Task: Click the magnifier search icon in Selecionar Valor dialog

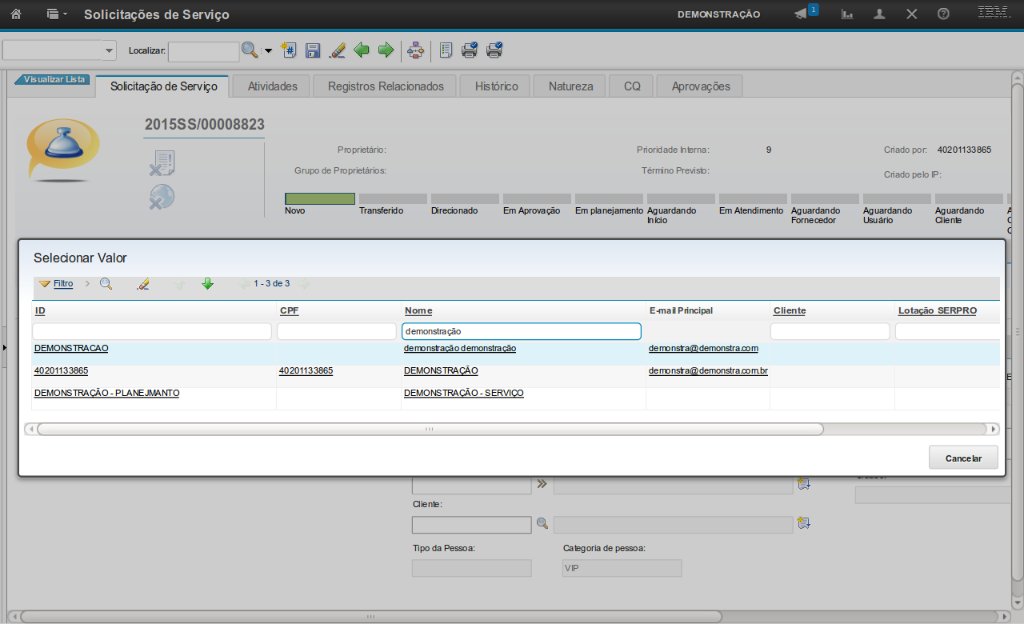Action: click(x=106, y=284)
